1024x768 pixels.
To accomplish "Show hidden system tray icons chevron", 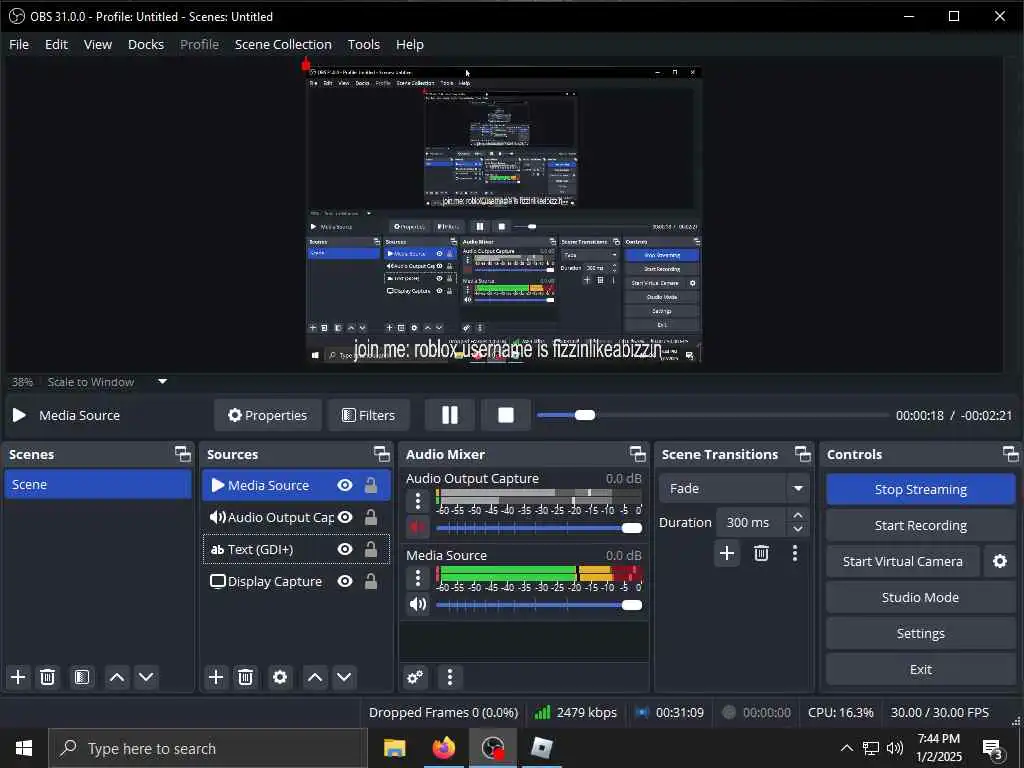I will tap(846, 748).
